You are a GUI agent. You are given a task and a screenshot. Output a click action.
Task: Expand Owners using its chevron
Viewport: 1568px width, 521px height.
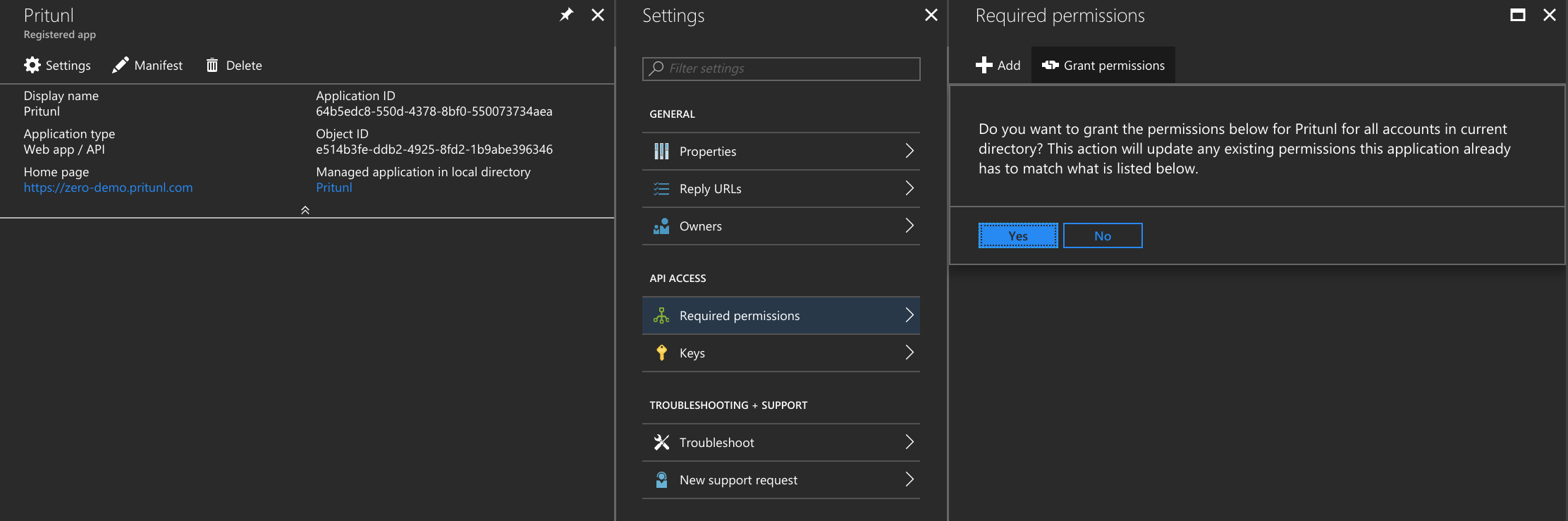[909, 226]
